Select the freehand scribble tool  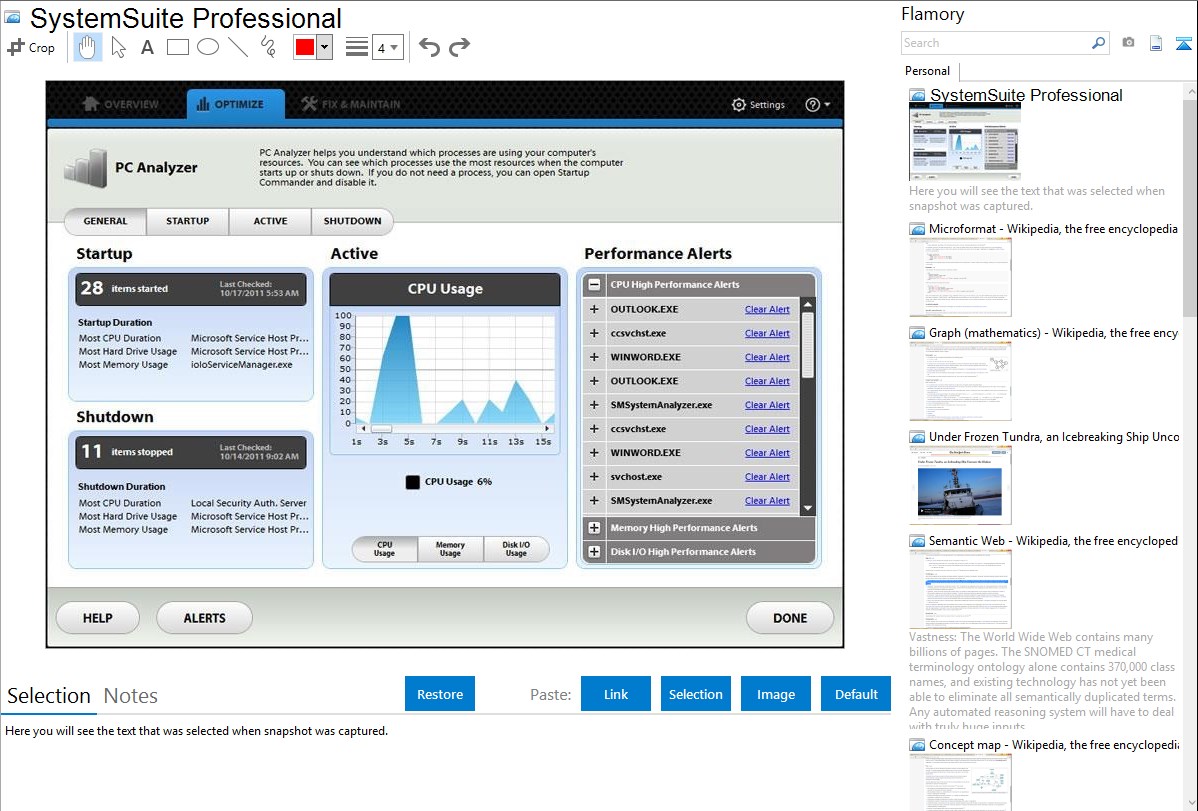pos(268,47)
